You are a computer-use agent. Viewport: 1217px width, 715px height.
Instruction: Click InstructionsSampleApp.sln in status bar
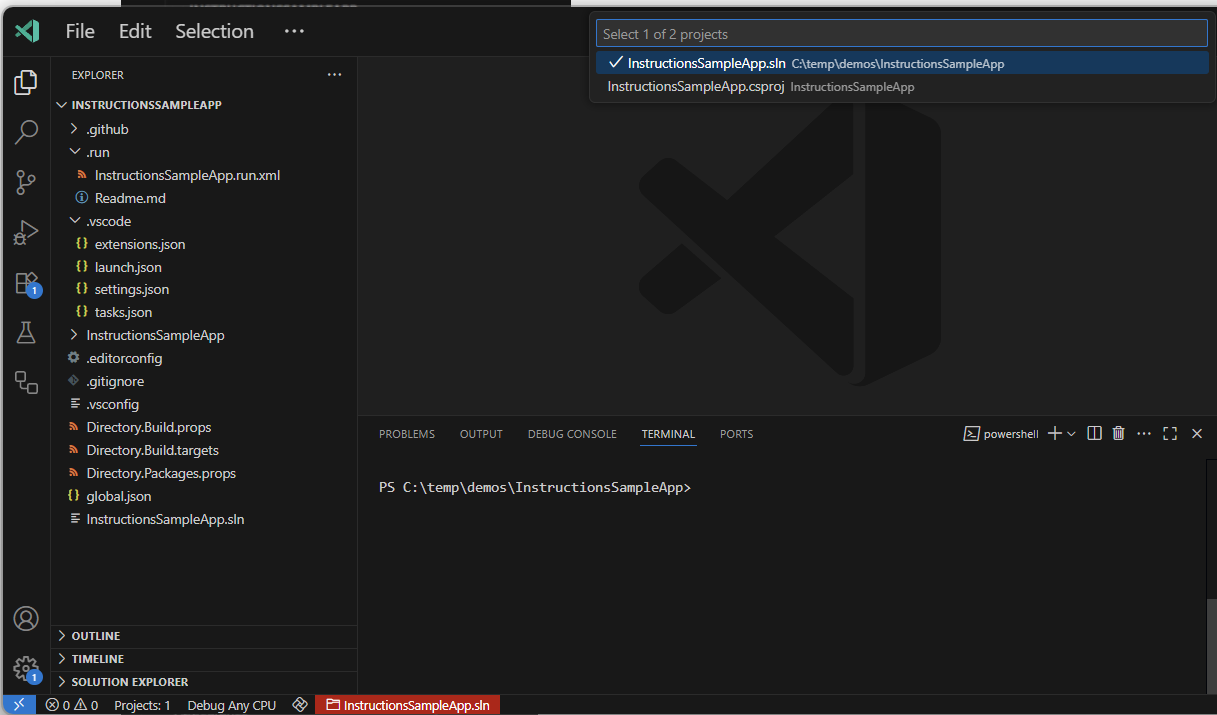tap(408, 705)
